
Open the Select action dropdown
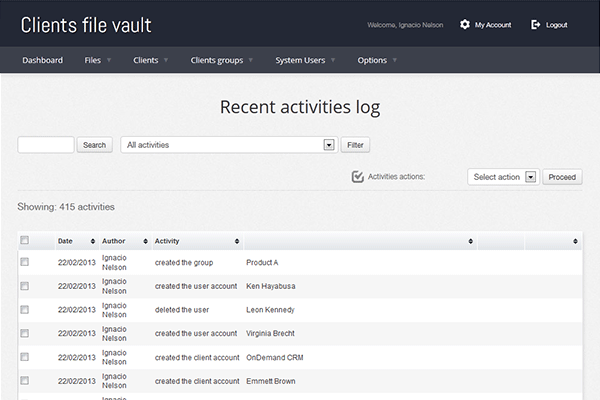click(503, 177)
